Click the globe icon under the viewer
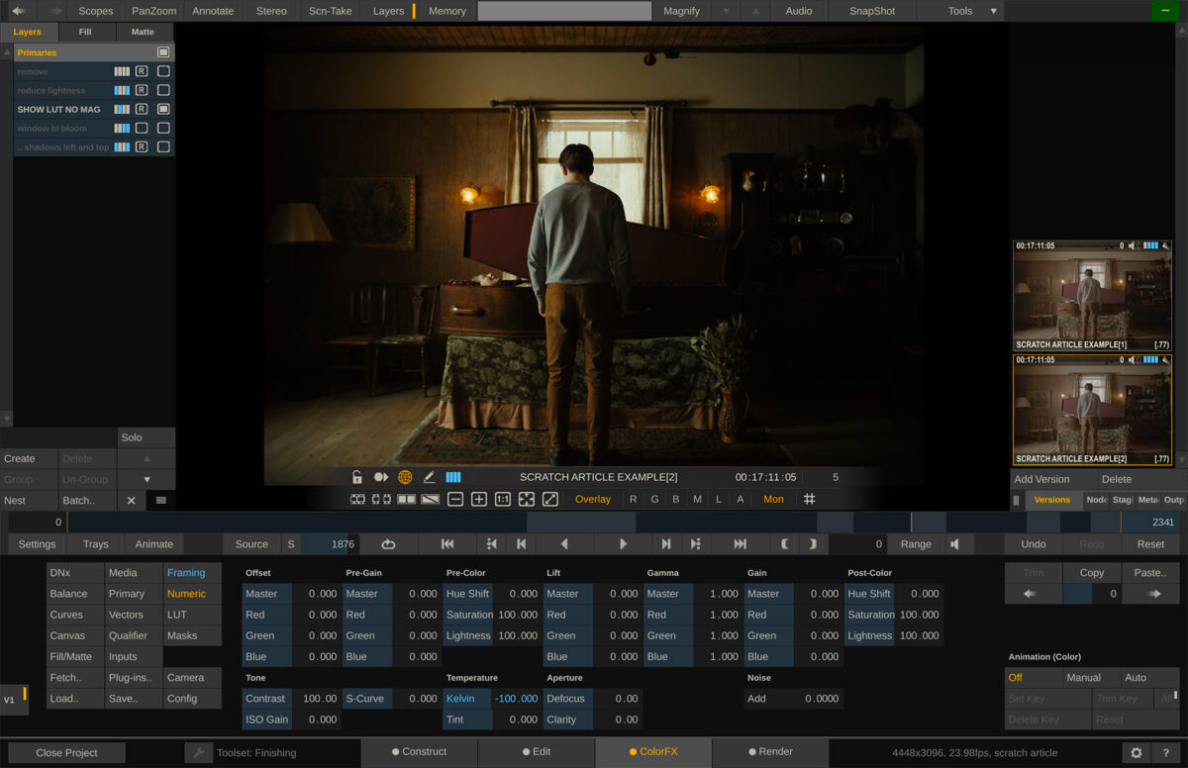1188x768 pixels. coord(405,477)
